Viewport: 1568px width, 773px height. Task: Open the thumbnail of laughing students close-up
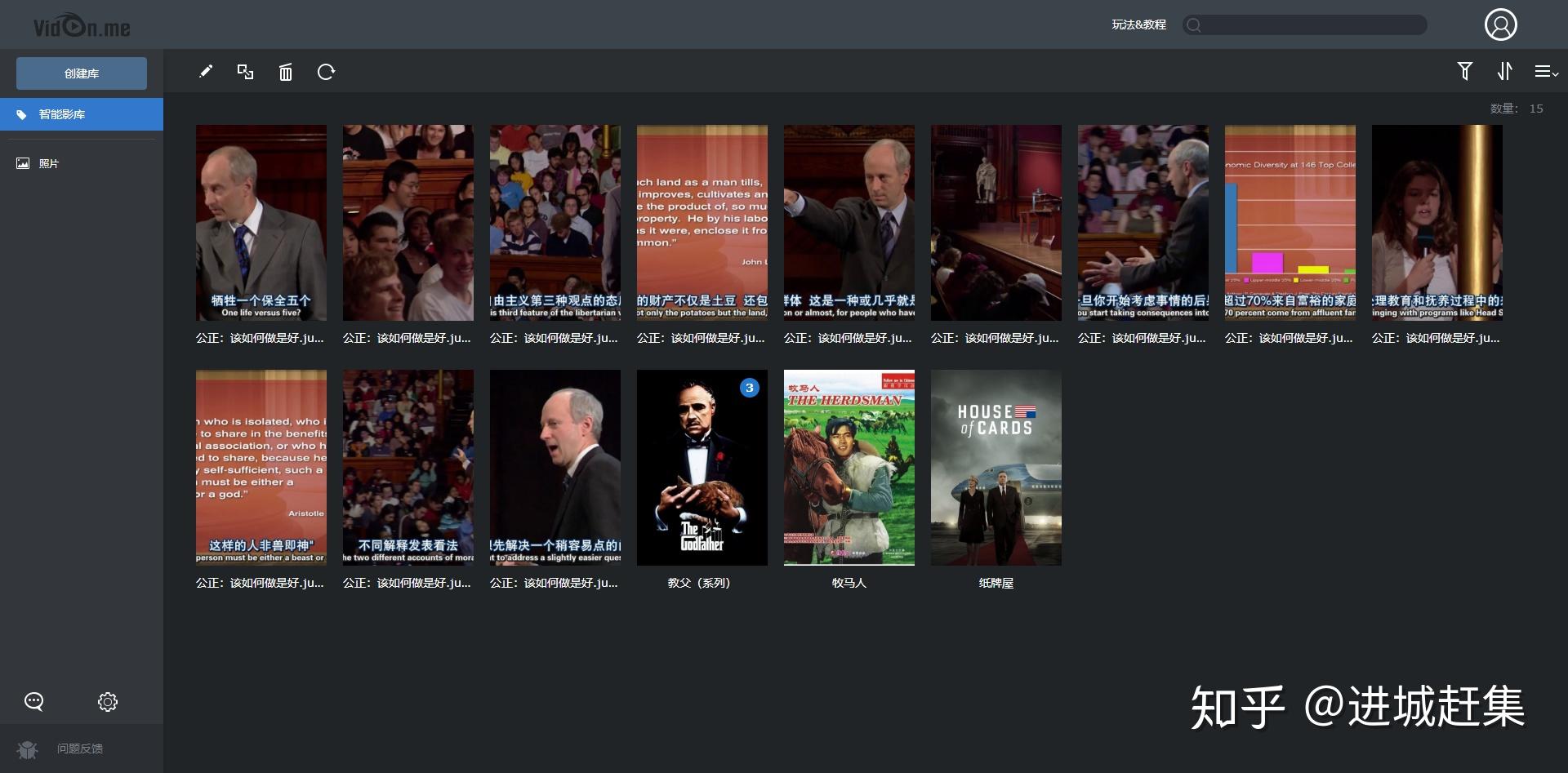pos(408,223)
